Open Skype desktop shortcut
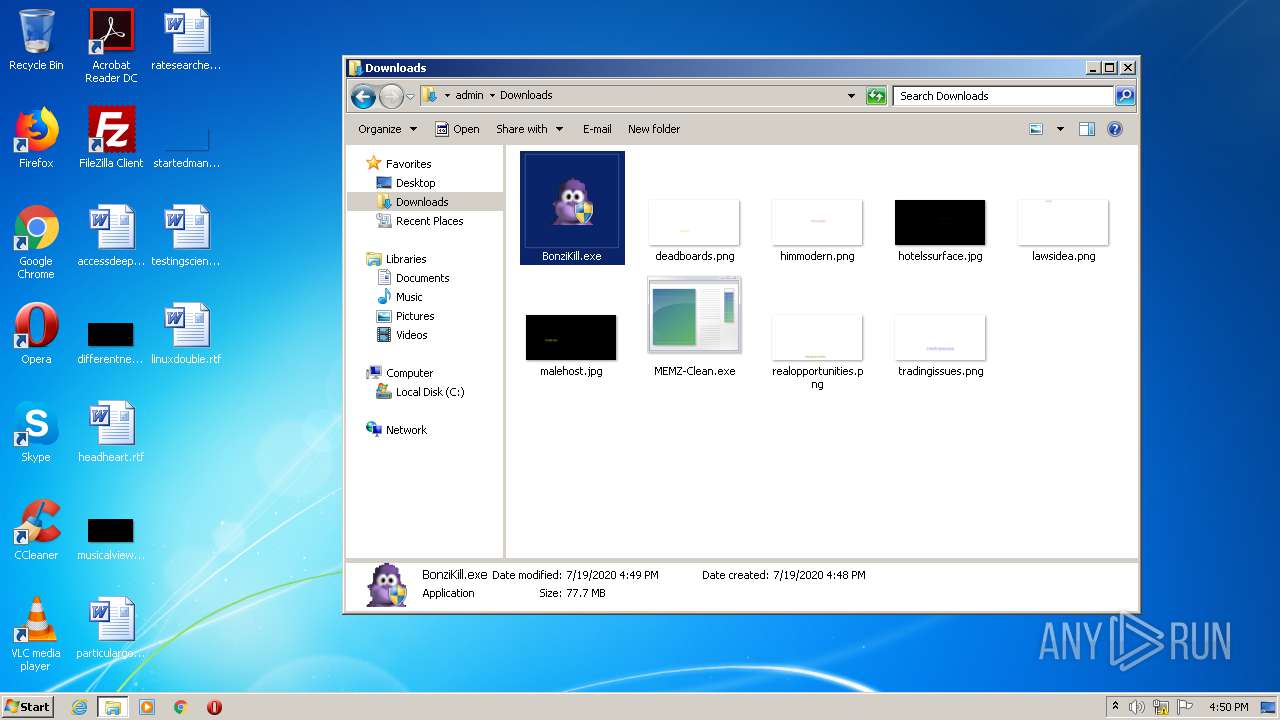The height and width of the screenshot is (720, 1280). [x=36, y=432]
